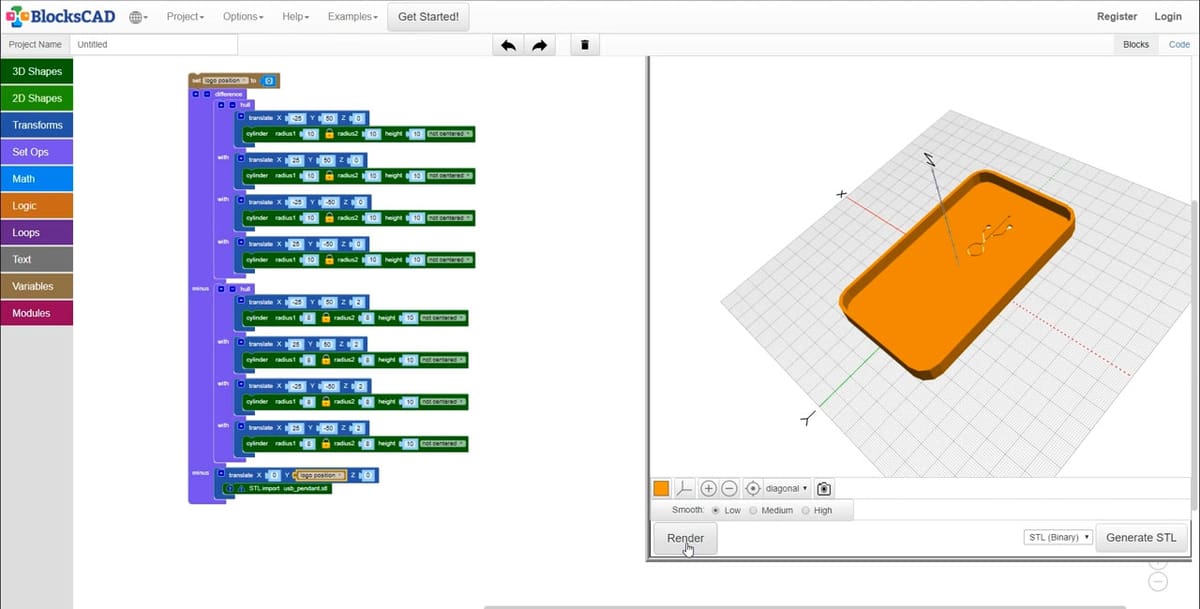This screenshot has width=1200, height=609.
Task: Open the Transforms category
Action: click(x=37, y=125)
